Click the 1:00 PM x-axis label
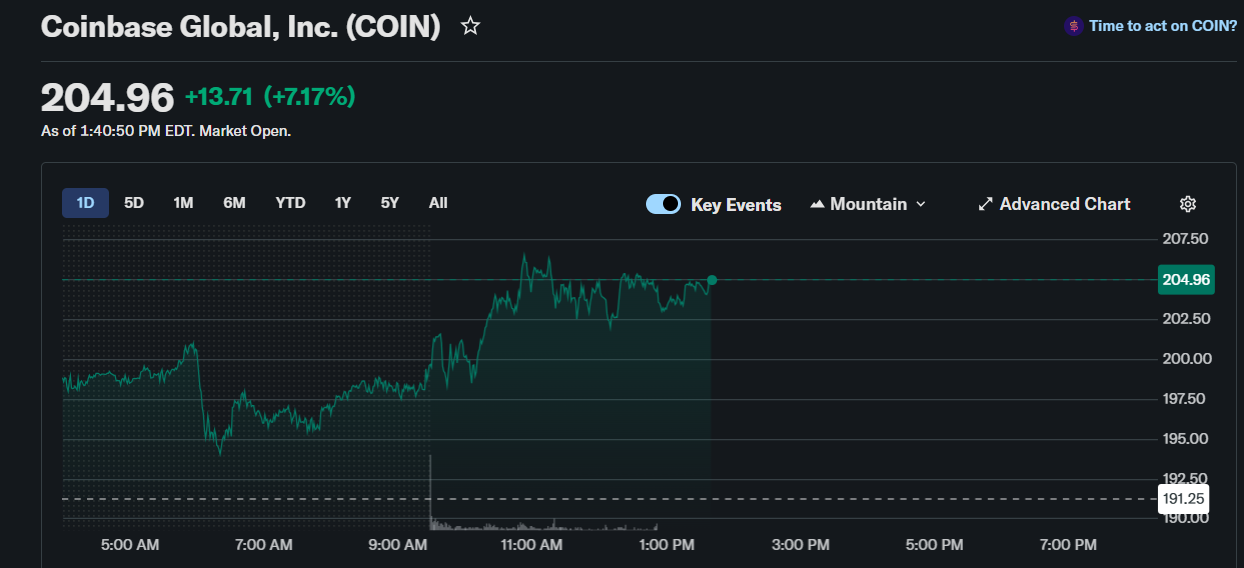This screenshot has height=568, width=1244. click(x=666, y=545)
